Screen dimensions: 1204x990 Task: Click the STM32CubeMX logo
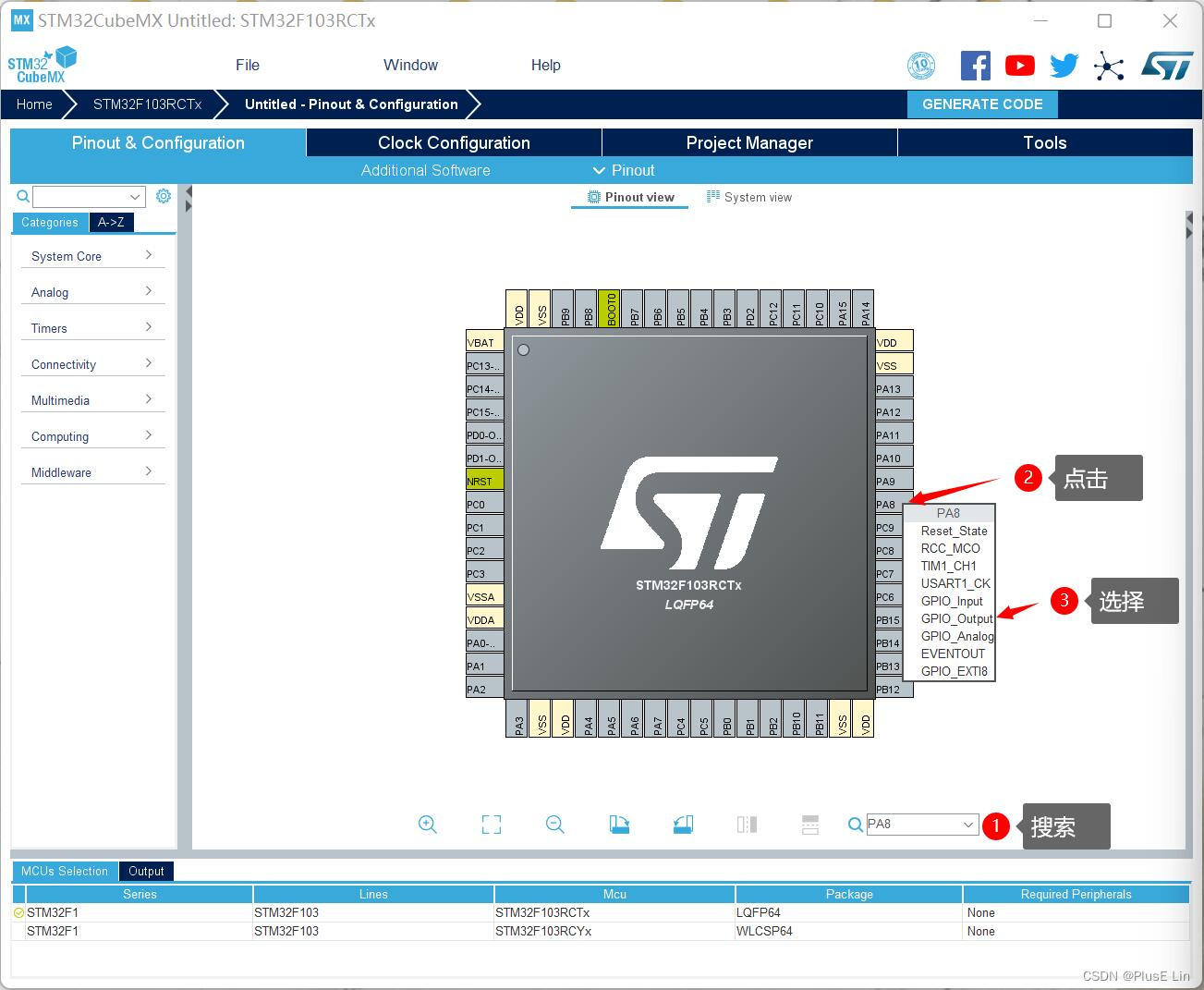click(43, 65)
